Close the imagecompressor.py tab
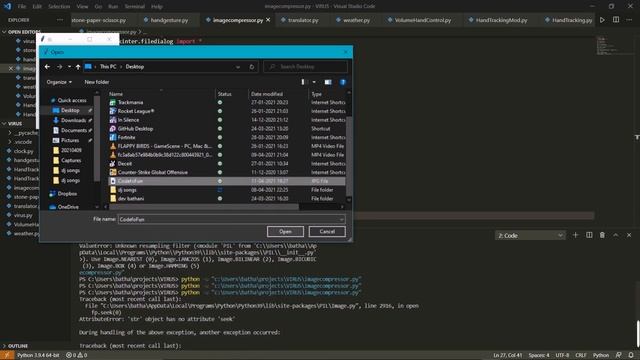 click(x=268, y=20)
